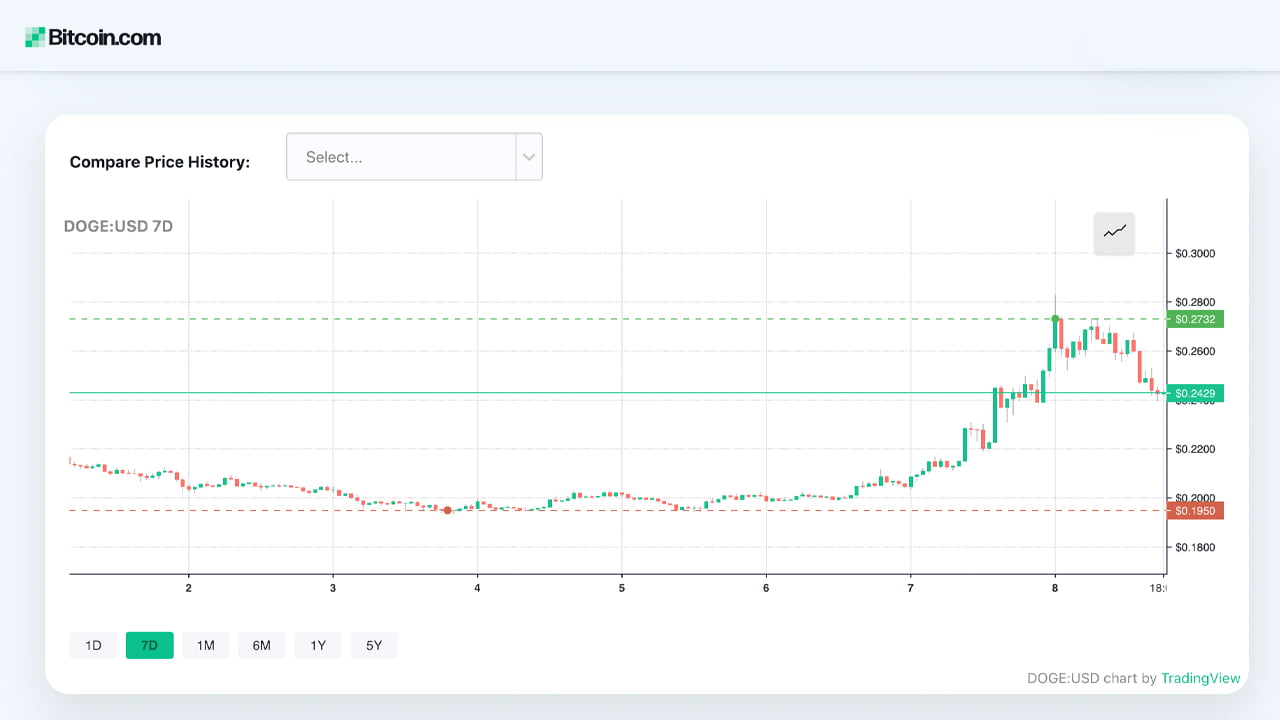1280x720 pixels.
Task: Click the green $0.2732 high price marker
Action: (1194, 319)
